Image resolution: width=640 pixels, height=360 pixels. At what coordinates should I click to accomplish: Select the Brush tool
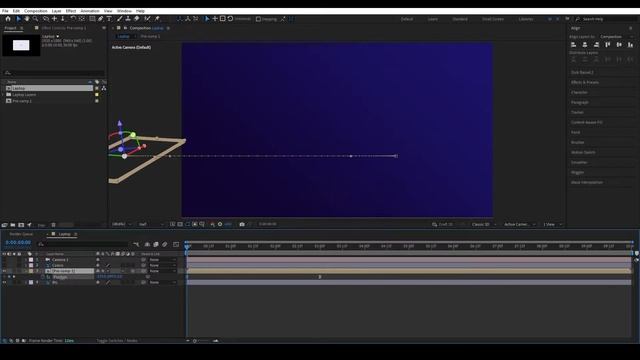pyautogui.click(x=120, y=19)
